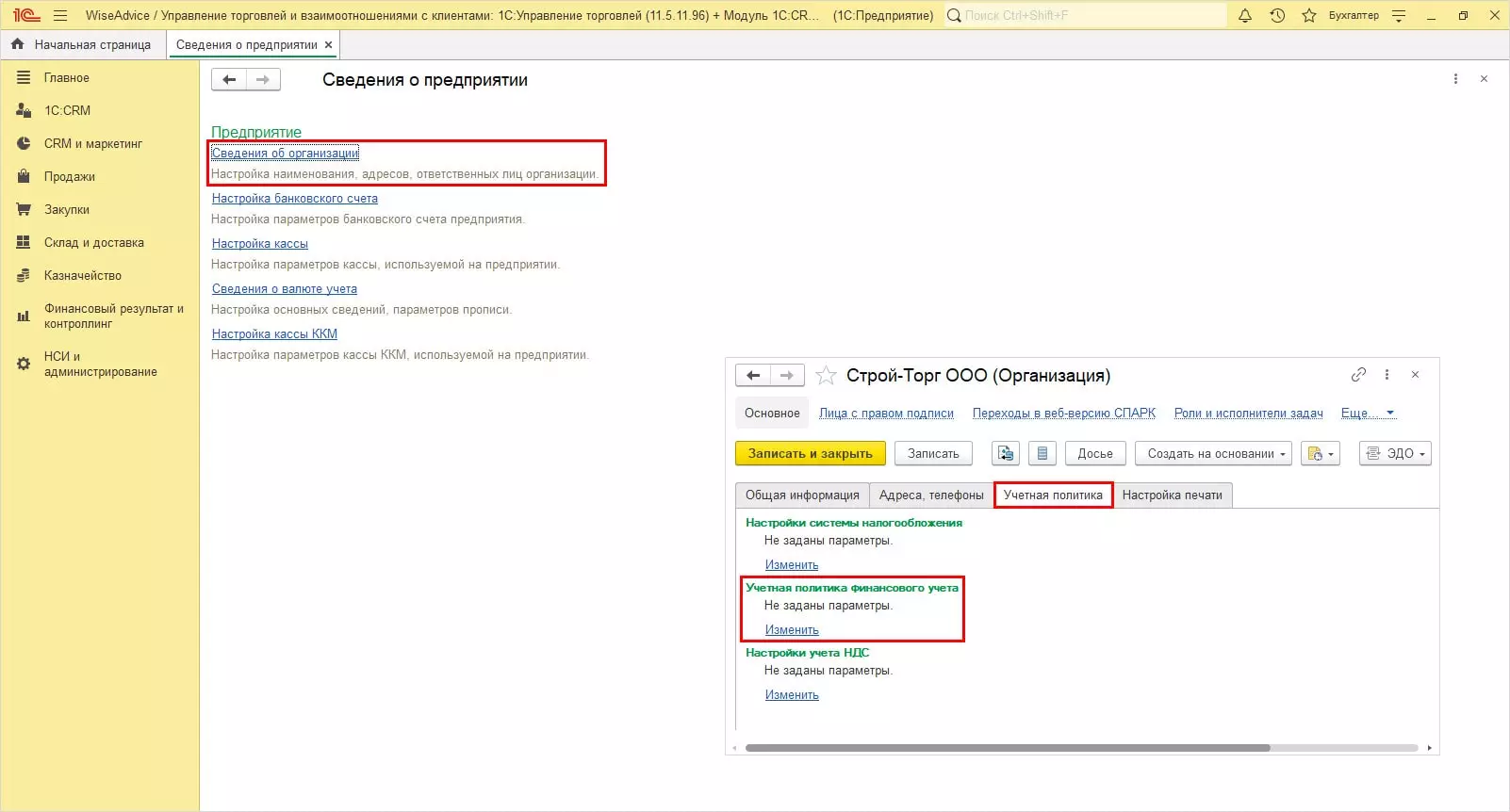Close the Сведения о предприятии tab
Screen dimensions: 1510x812
328,44
